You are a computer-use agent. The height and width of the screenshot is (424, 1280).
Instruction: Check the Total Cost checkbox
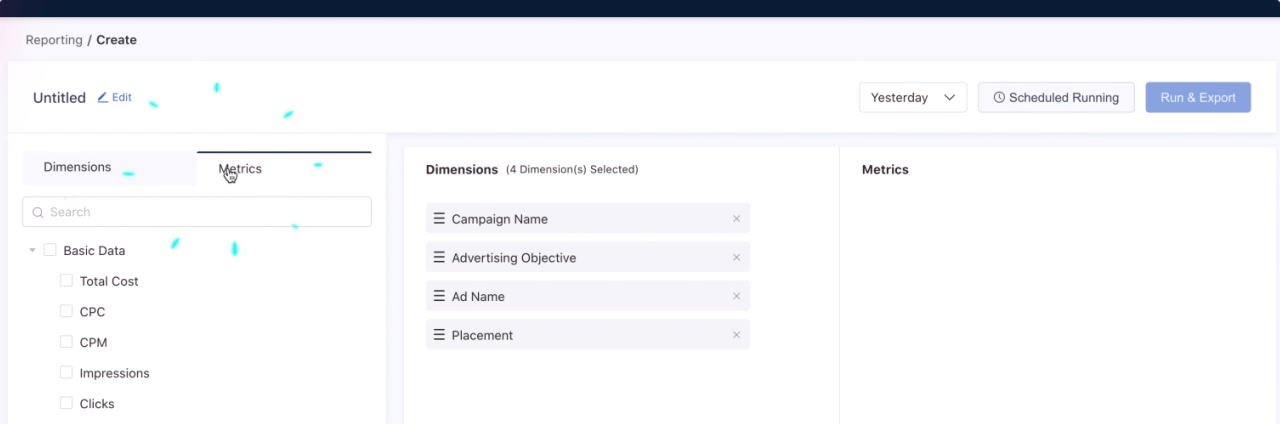click(x=66, y=281)
